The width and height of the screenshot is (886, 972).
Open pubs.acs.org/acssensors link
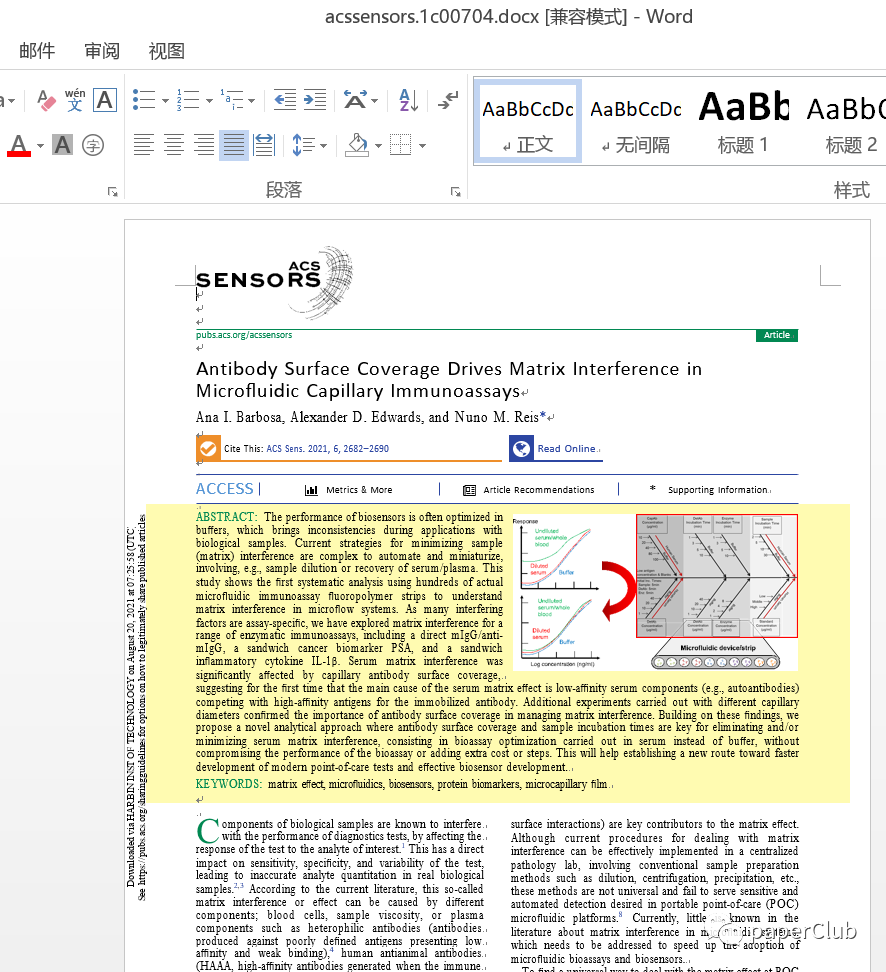pyautogui.click(x=244, y=335)
